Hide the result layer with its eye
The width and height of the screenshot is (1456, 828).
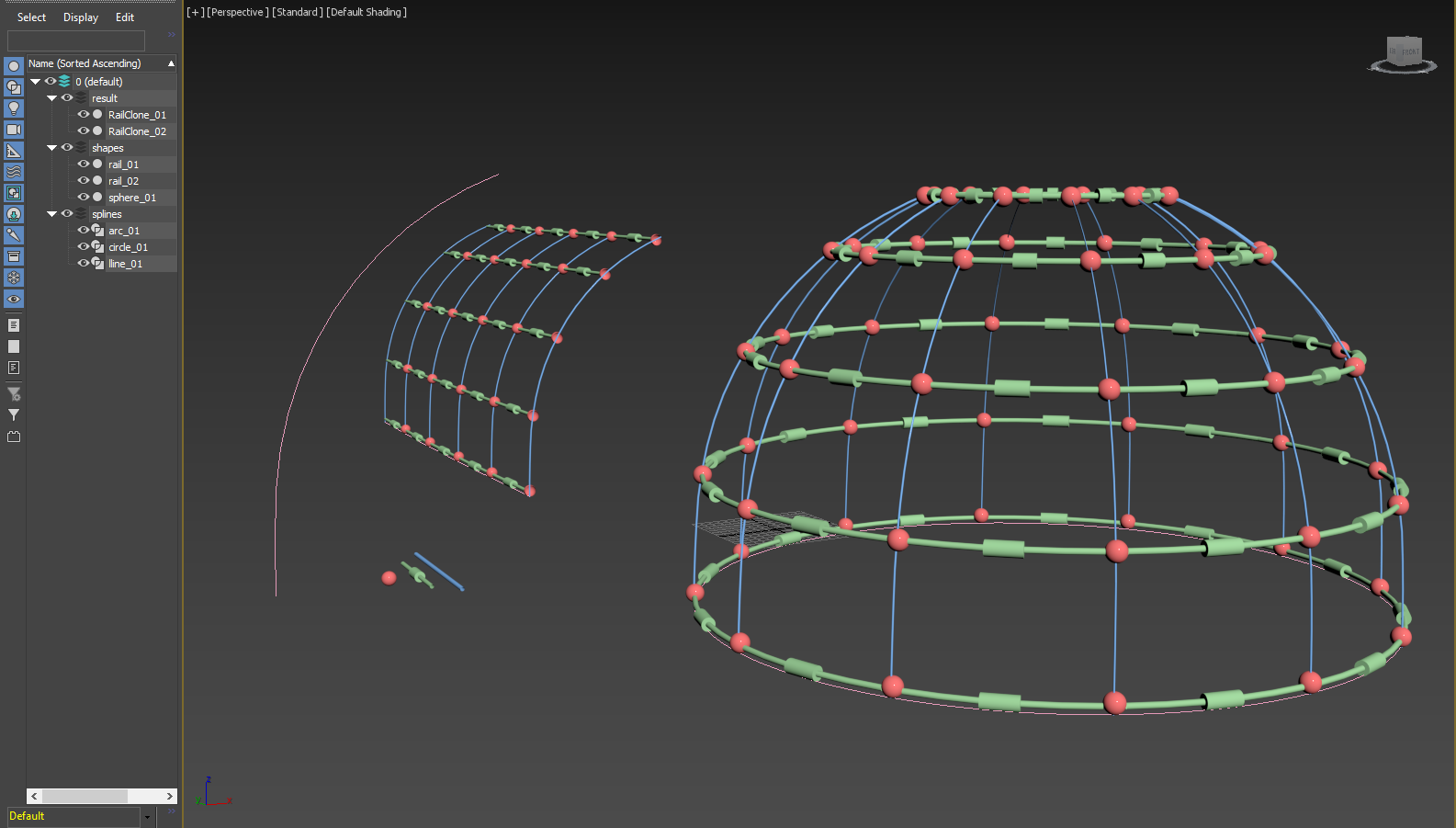click(x=67, y=98)
